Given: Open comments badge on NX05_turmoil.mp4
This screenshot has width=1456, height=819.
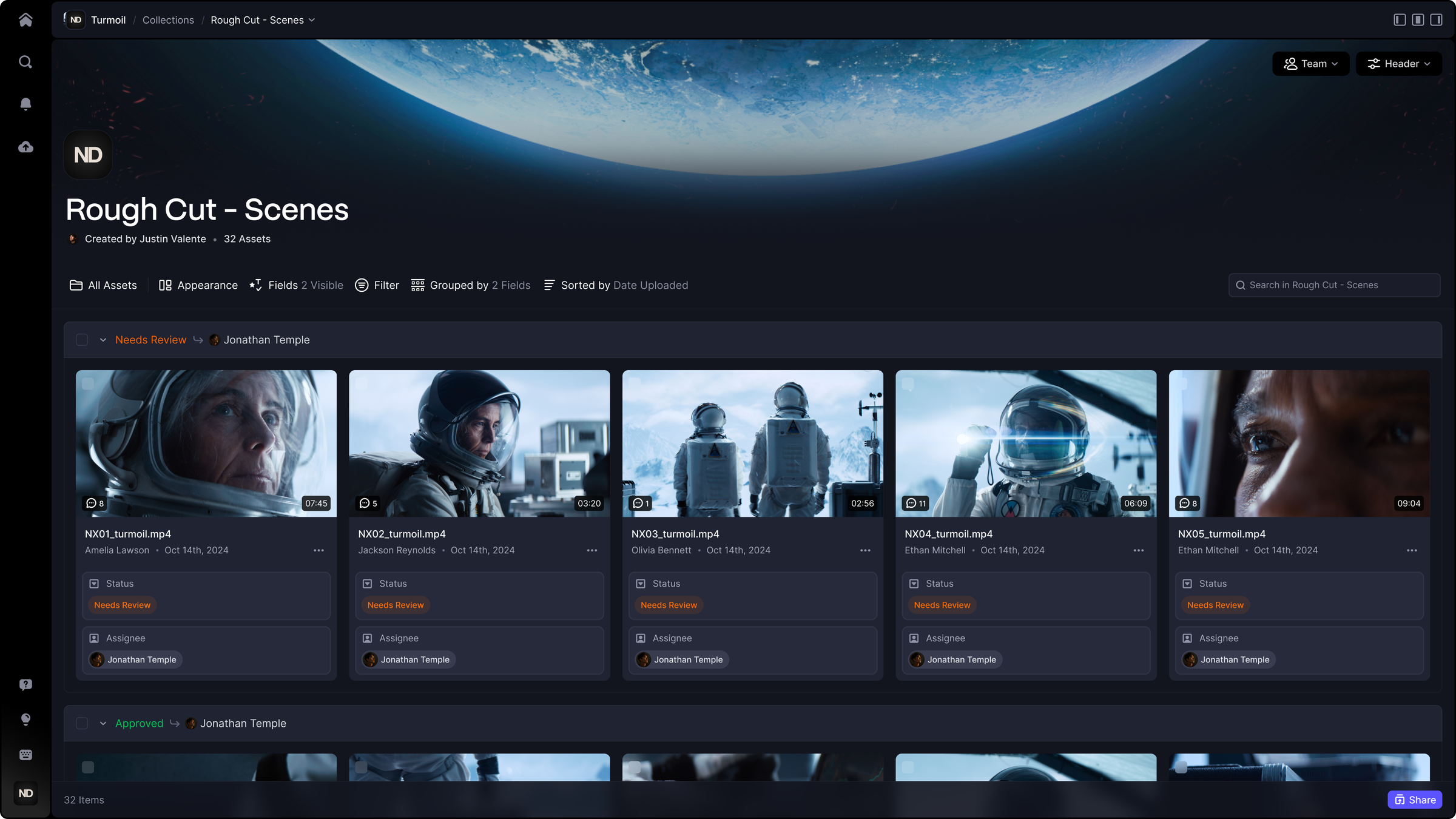Looking at the screenshot, I should (x=1188, y=503).
